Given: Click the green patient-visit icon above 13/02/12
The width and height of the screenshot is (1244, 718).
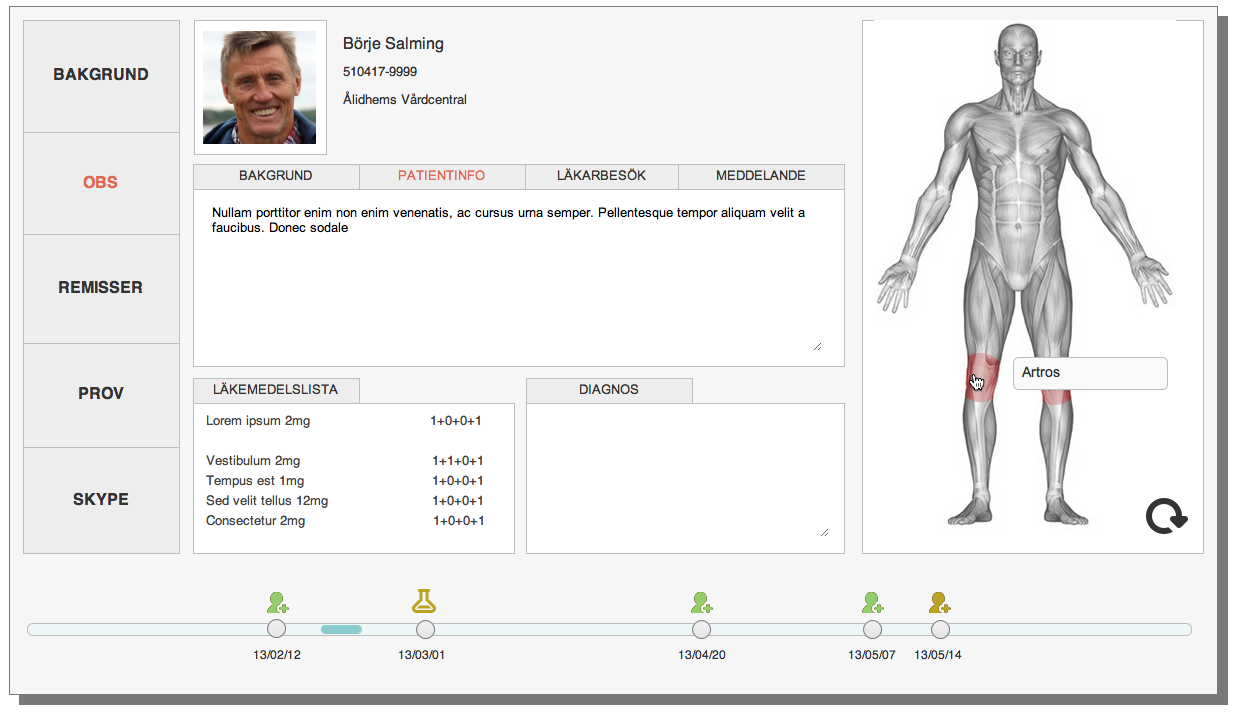Looking at the screenshot, I should point(278,603).
